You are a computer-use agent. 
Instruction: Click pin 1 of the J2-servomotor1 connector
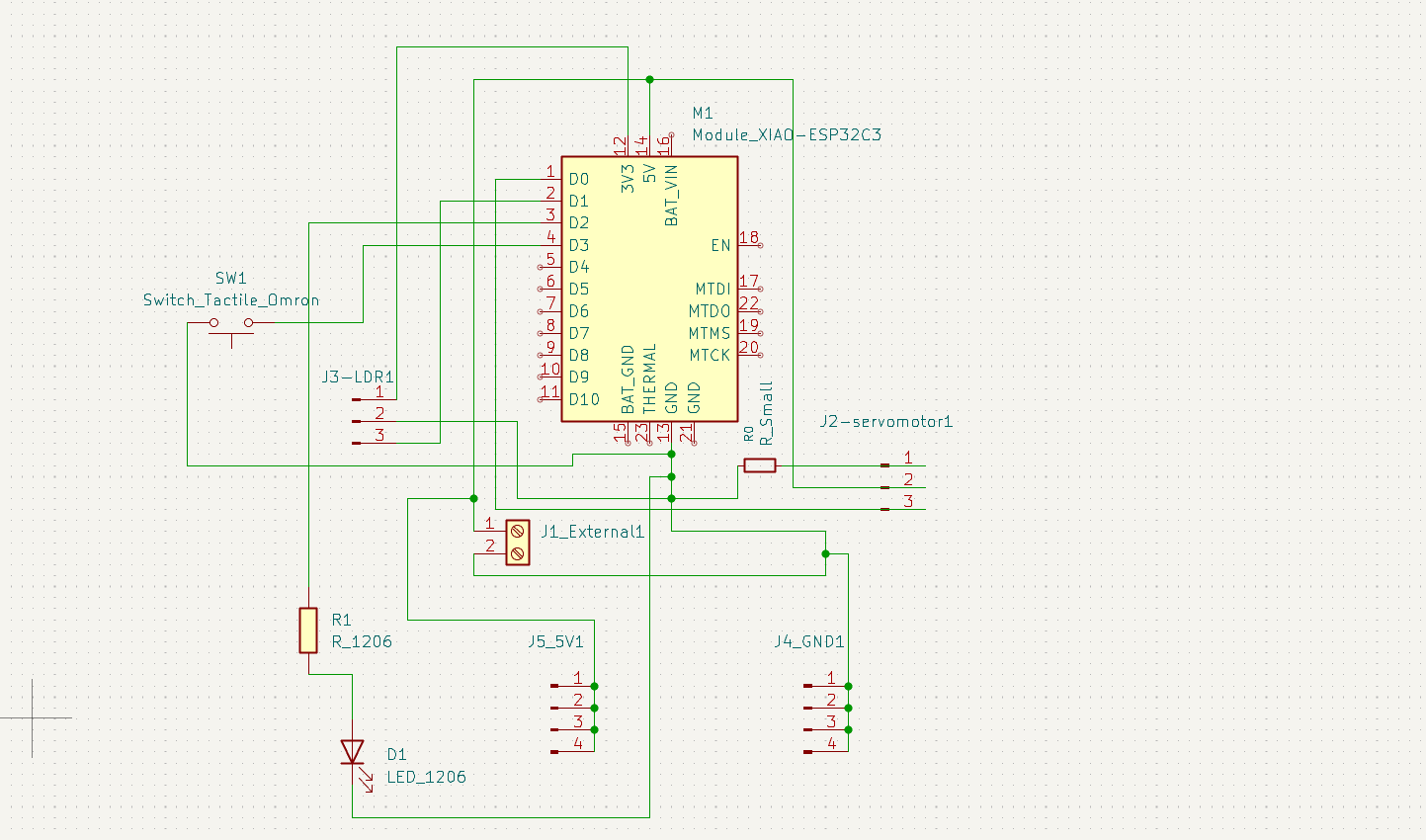pos(902,465)
